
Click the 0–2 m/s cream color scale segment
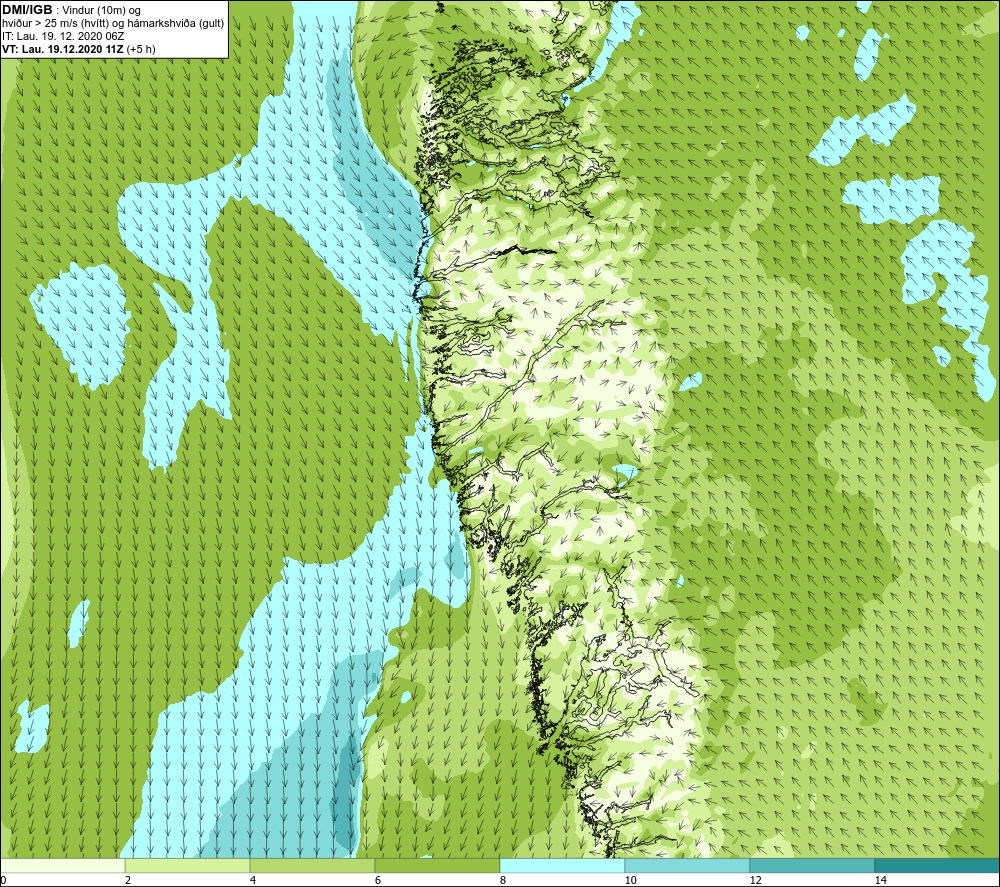pos(62,865)
